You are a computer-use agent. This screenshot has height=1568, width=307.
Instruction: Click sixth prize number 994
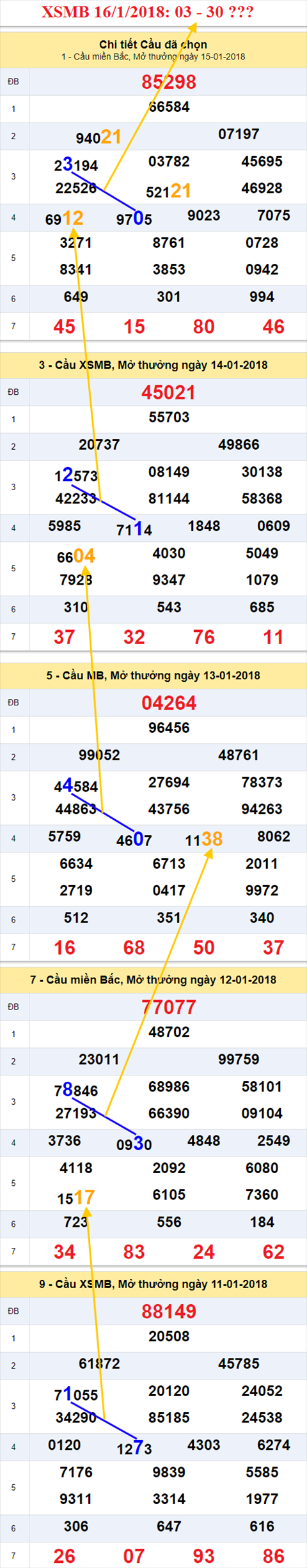262,297
